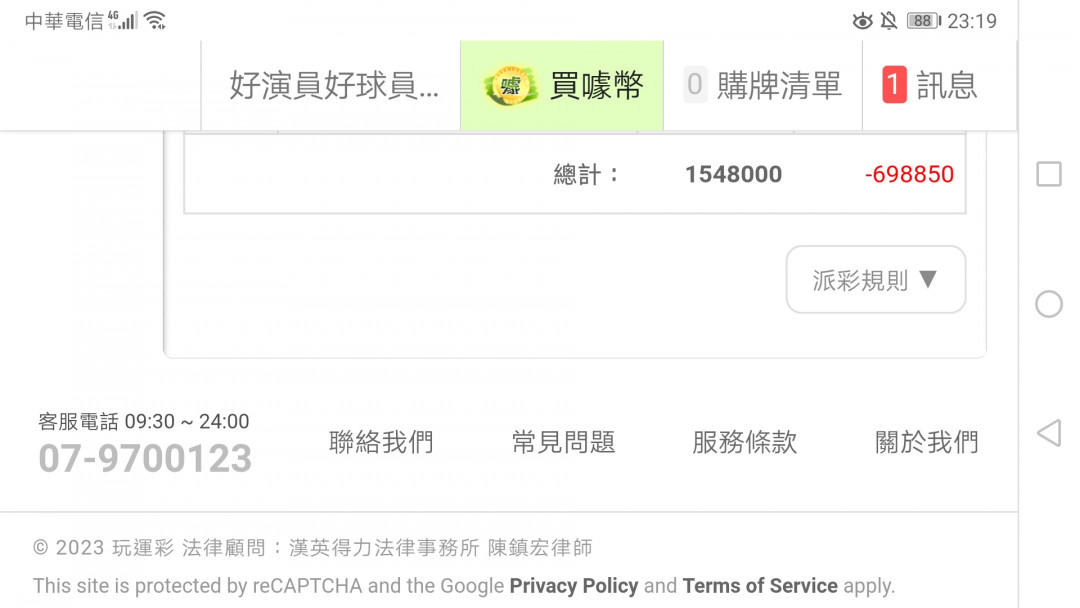This screenshot has width=1080, height=608.
Task: Open the 聯絡我們 link
Action: 381,442
